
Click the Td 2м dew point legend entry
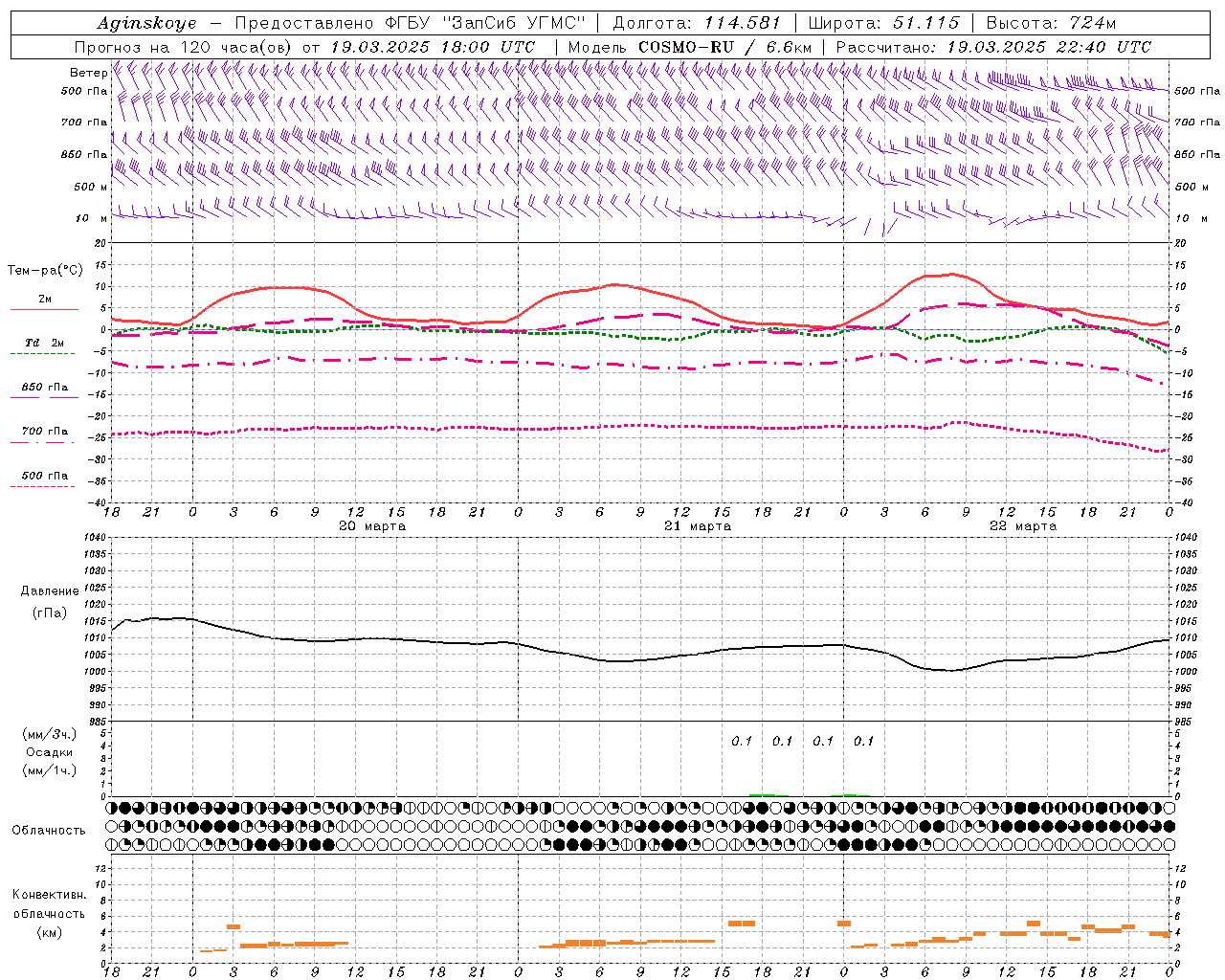pos(45,343)
